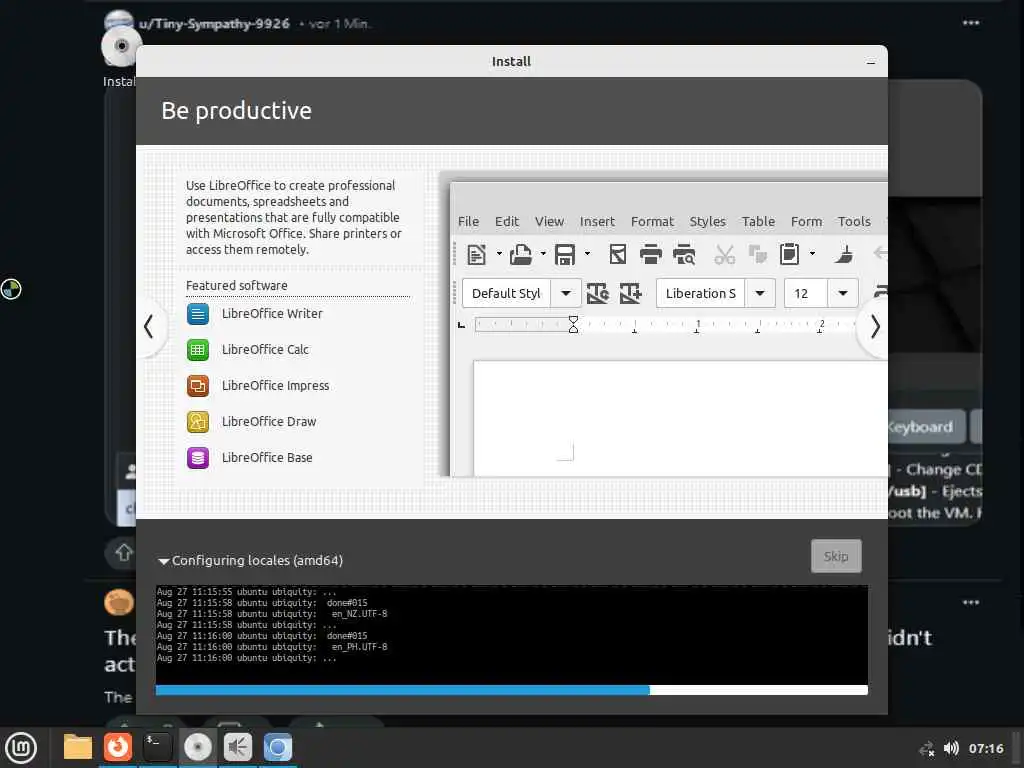This screenshot has height=768, width=1024.
Task: Open the Paste dropdown arrow
Action: (812, 254)
